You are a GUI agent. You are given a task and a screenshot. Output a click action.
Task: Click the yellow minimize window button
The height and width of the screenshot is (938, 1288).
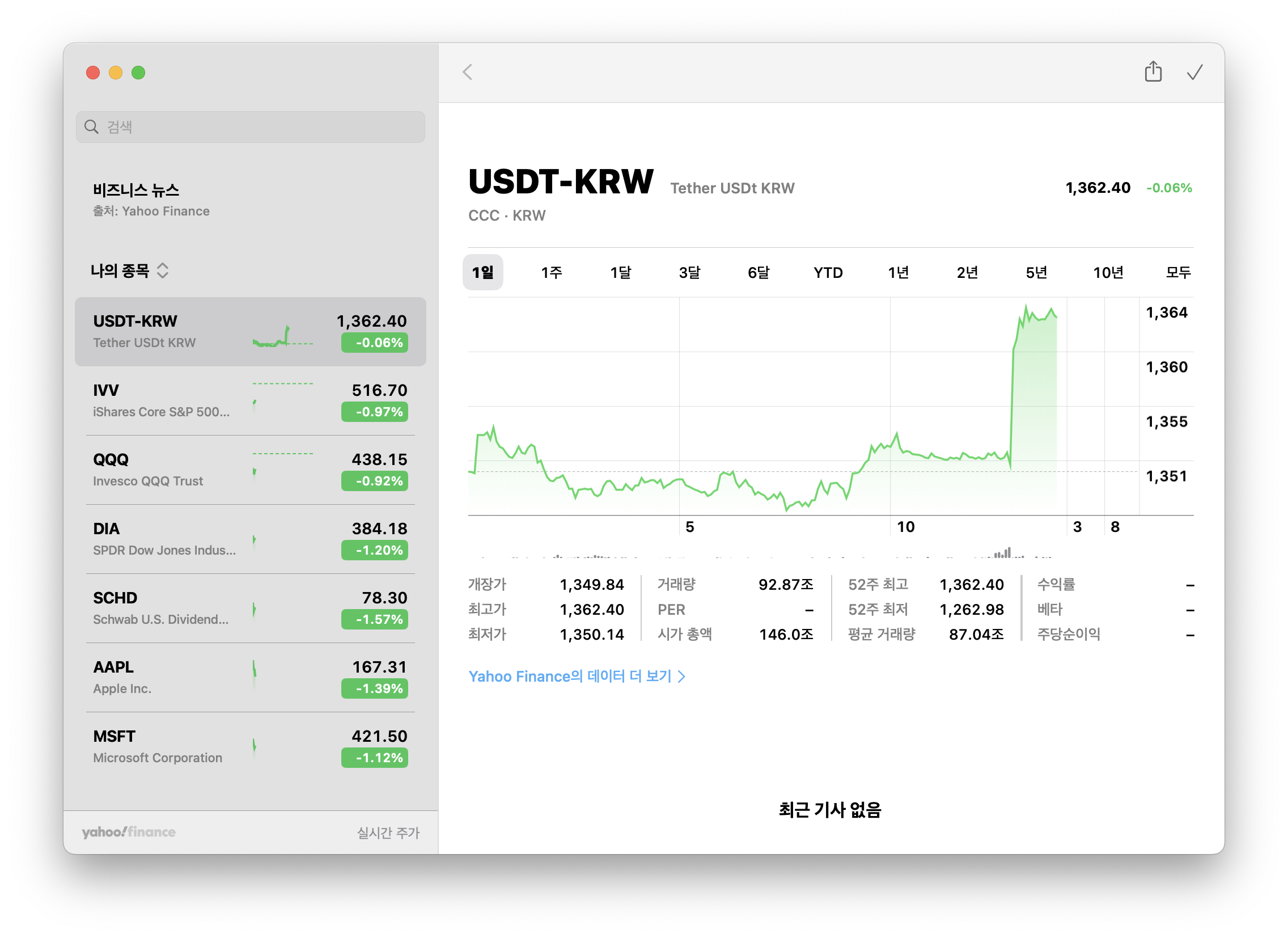point(115,73)
